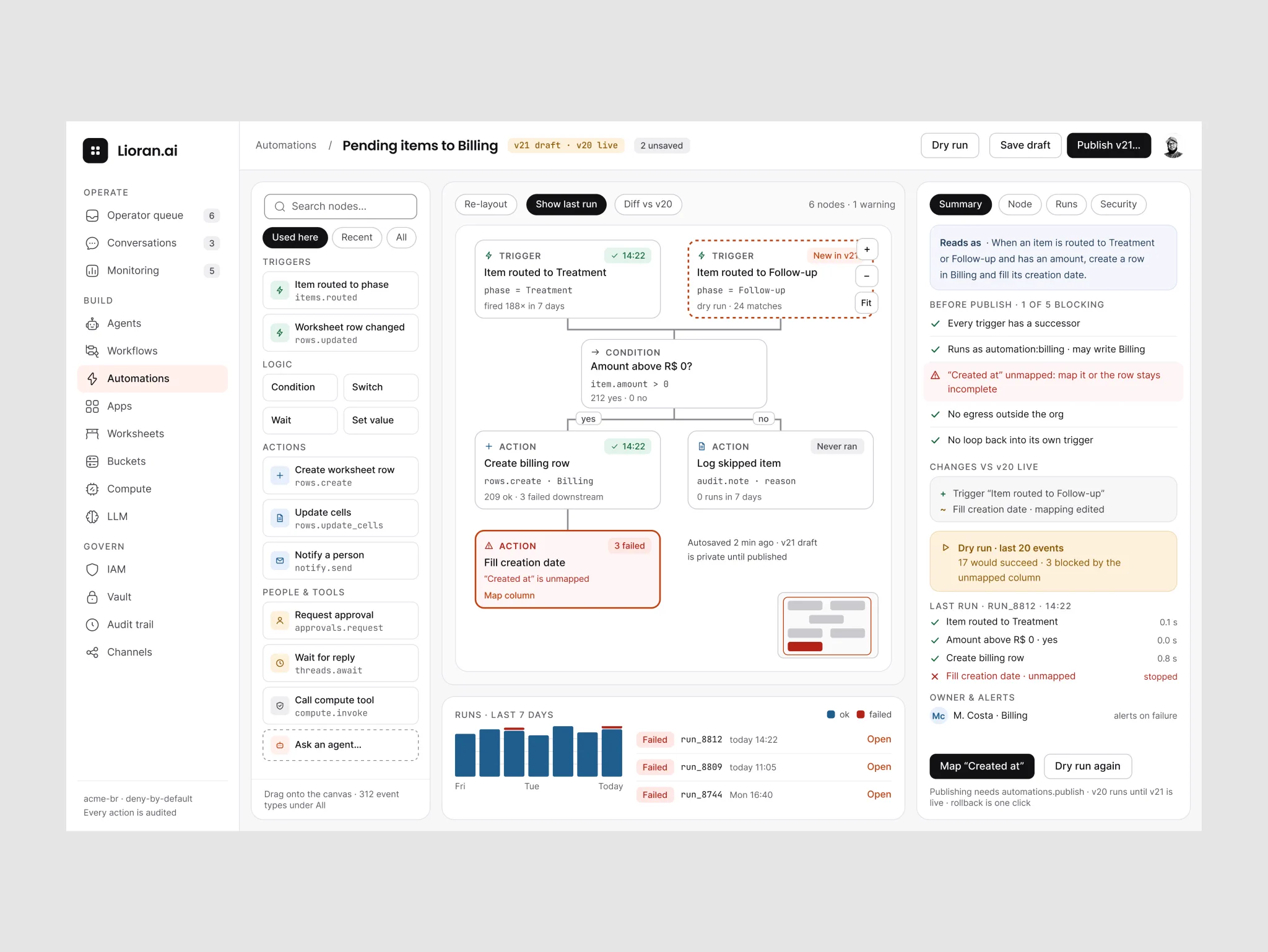This screenshot has height=952, width=1268.
Task: Open the user avatar in header
Action: pyautogui.click(x=1173, y=146)
